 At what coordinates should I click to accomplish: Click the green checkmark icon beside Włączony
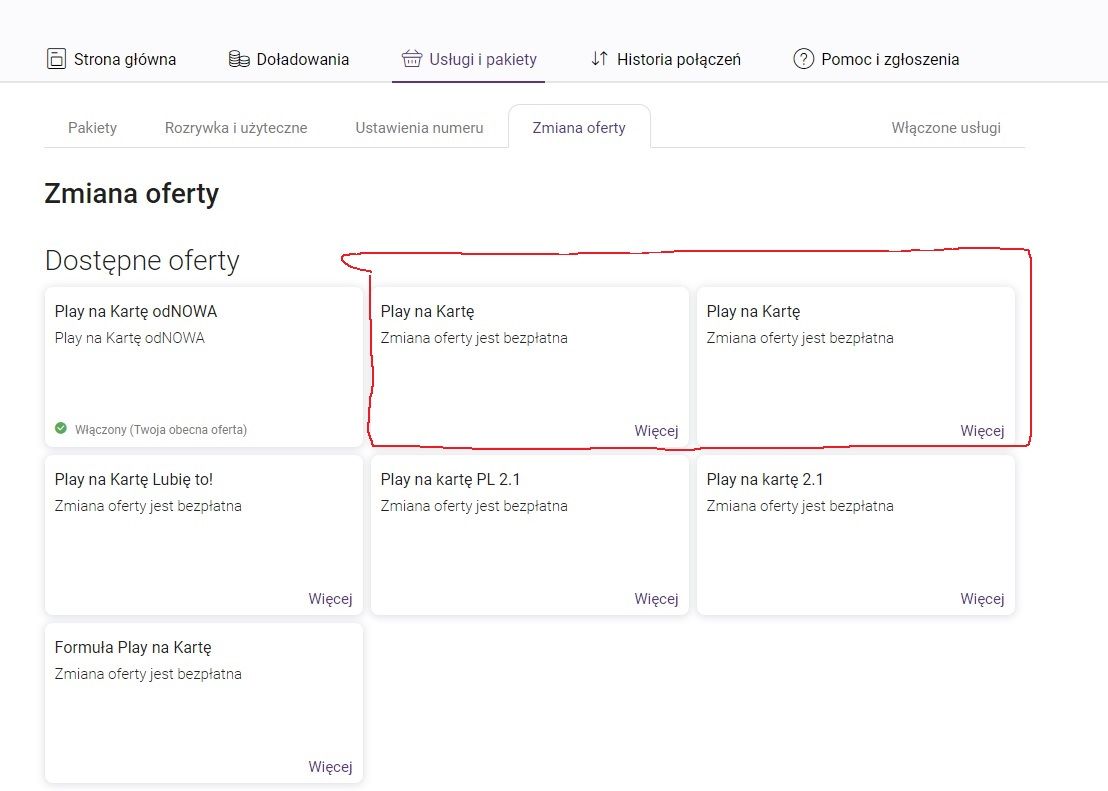click(x=61, y=428)
